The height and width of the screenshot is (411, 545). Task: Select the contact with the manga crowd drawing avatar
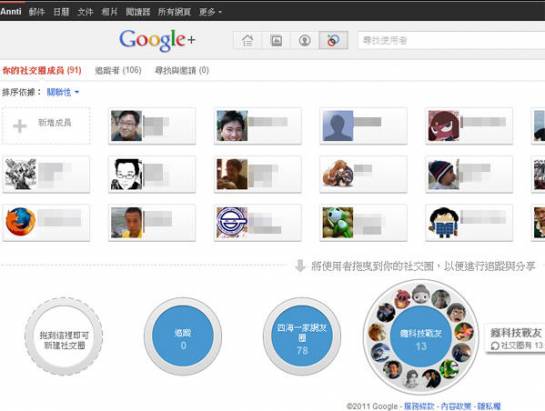point(46,174)
